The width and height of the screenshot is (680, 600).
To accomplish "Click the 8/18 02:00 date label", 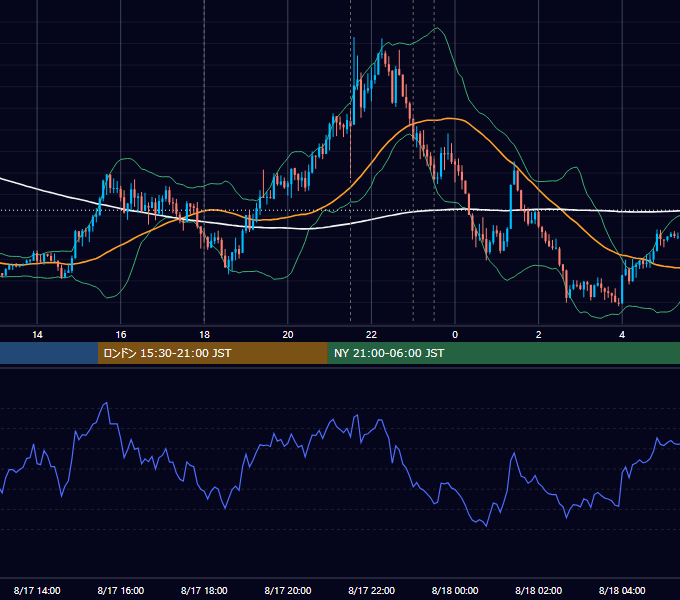I will click(x=539, y=590).
